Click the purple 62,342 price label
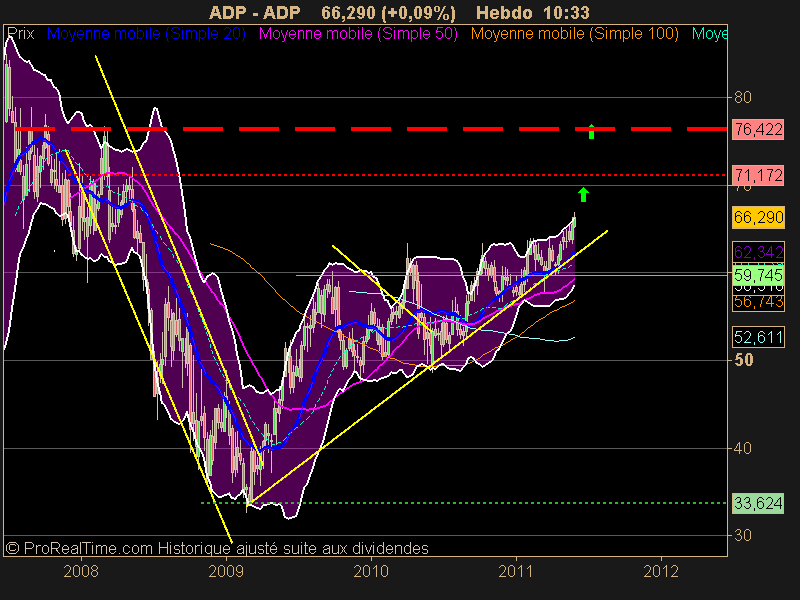Viewport: 800px width, 600px height. [758, 252]
